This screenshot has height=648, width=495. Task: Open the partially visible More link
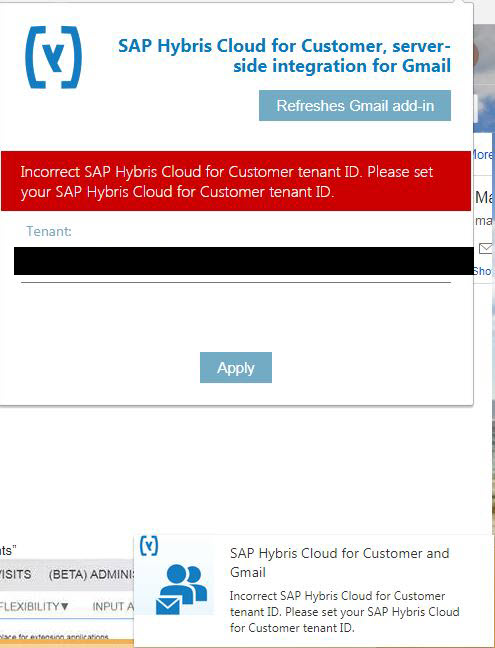point(483,155)
